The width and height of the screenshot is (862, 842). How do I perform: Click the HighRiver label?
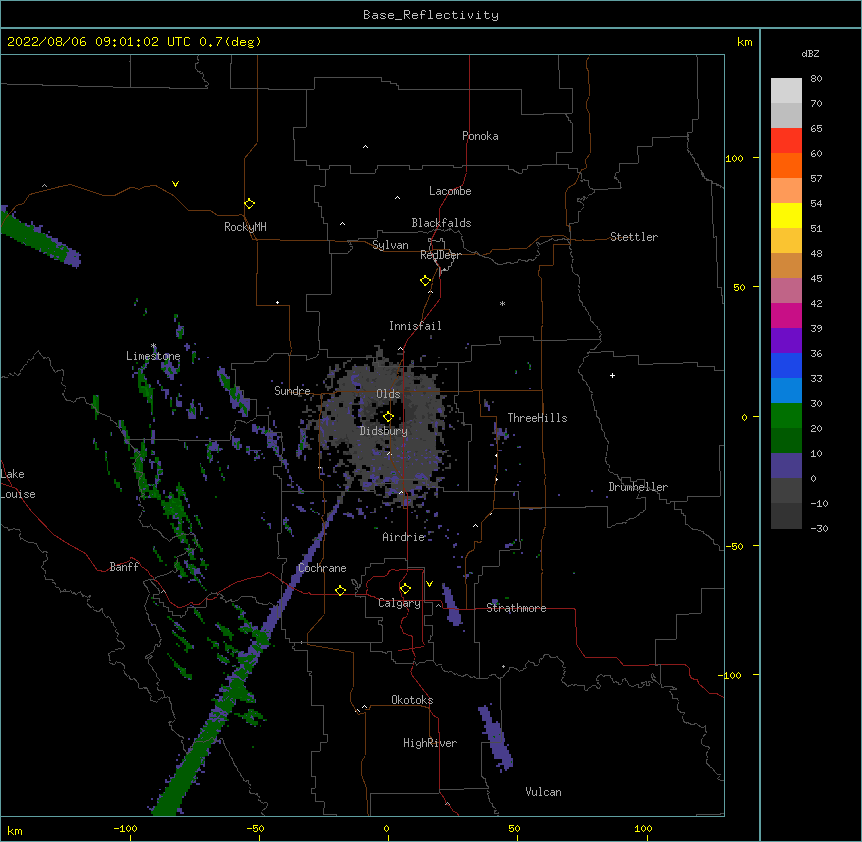point(430,743)
